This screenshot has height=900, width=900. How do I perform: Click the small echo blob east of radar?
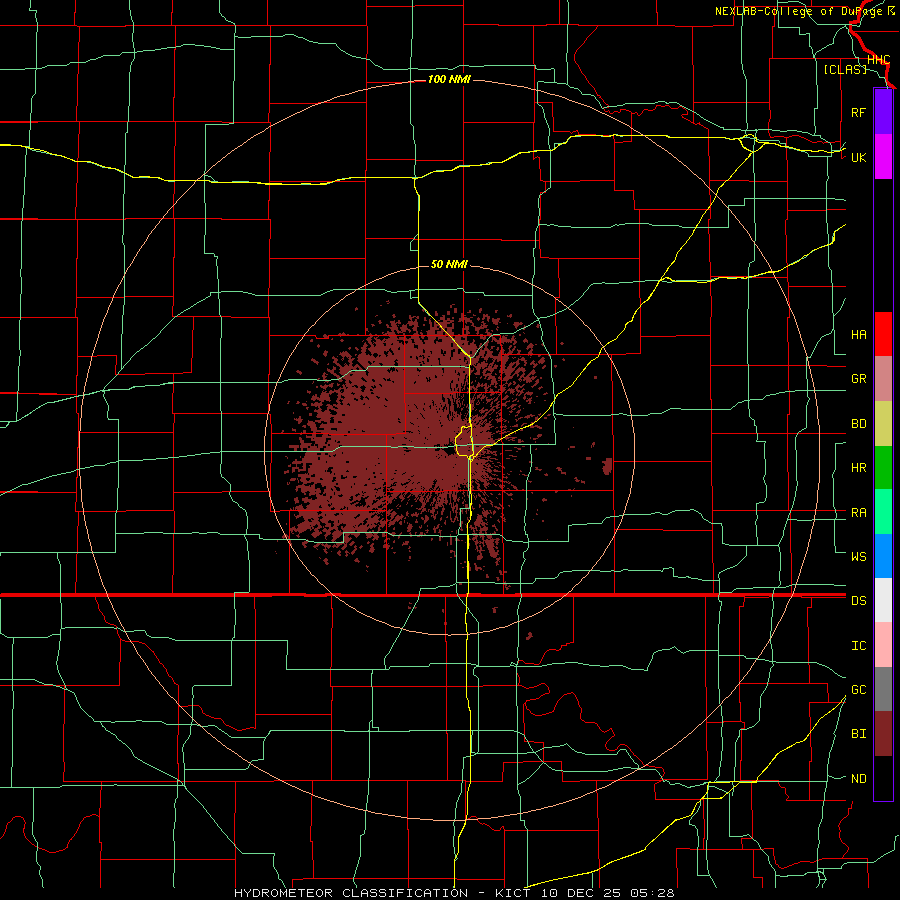tap(607, 466)
